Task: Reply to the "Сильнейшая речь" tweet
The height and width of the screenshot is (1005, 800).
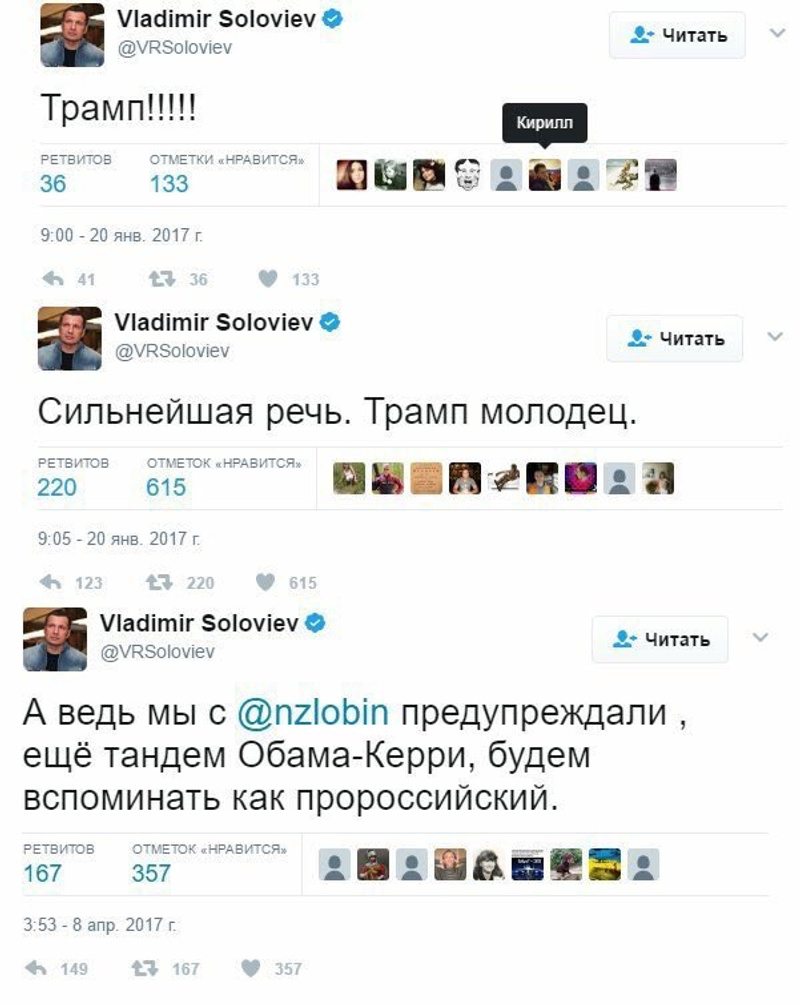Action: point(49,582)
